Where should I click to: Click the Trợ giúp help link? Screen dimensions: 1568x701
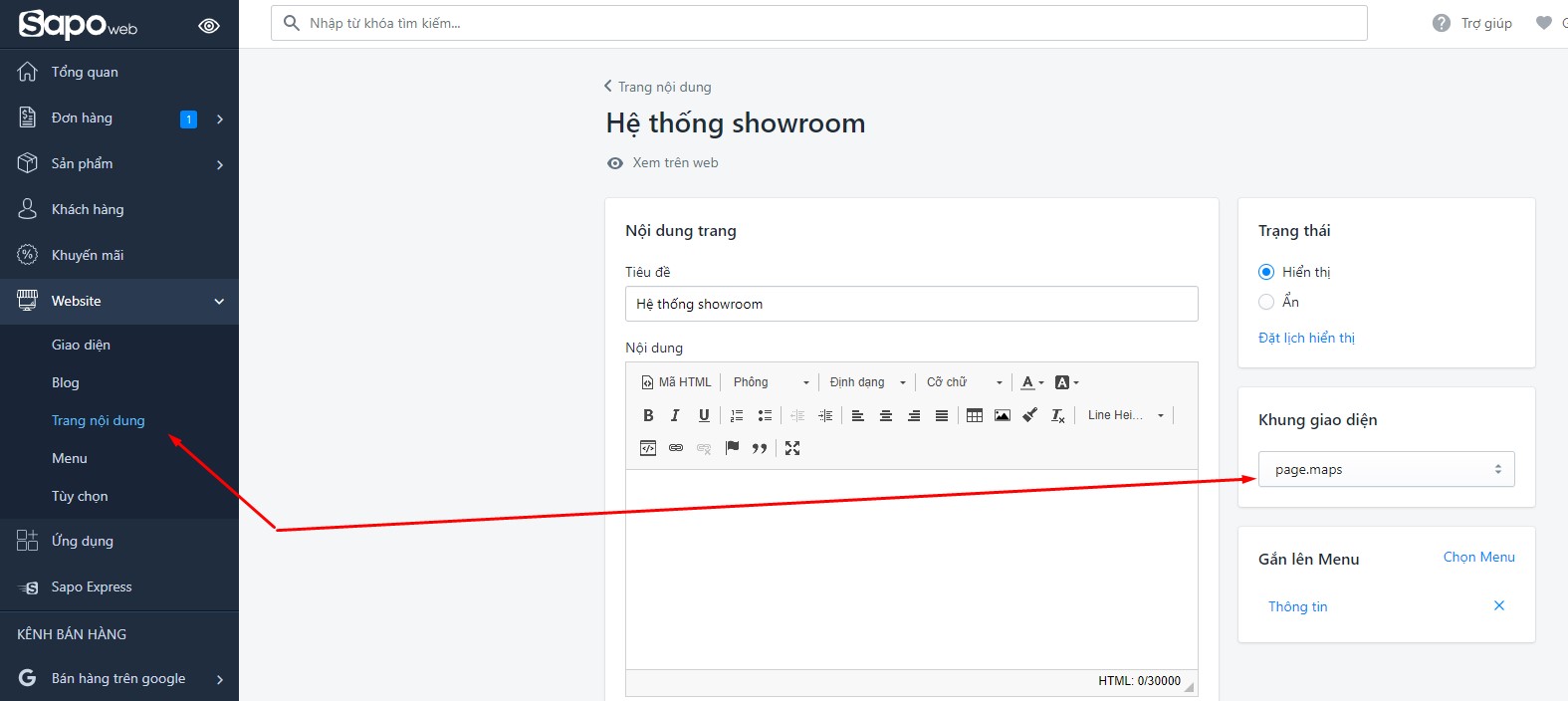click(x=1486, y=23)
